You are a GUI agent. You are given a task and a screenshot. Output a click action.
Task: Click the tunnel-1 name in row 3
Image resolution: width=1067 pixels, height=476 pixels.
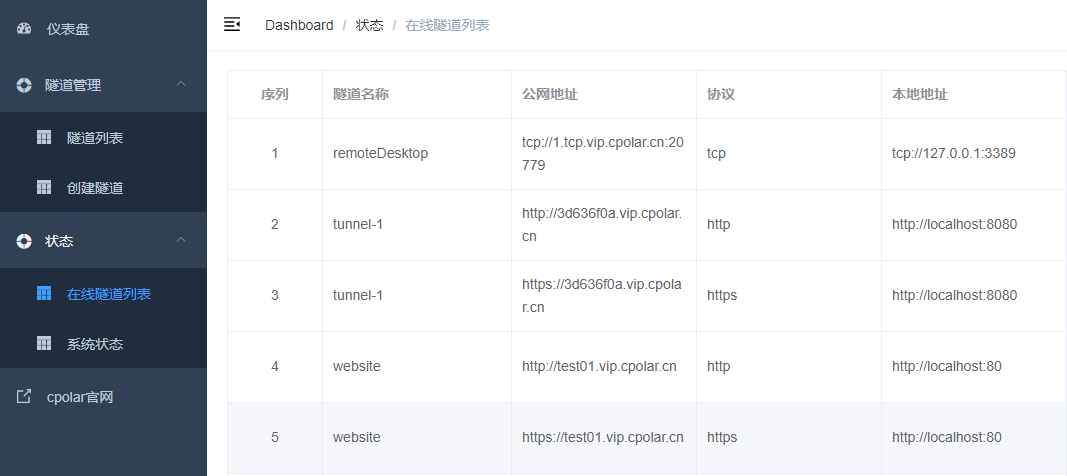coord(358,295)
